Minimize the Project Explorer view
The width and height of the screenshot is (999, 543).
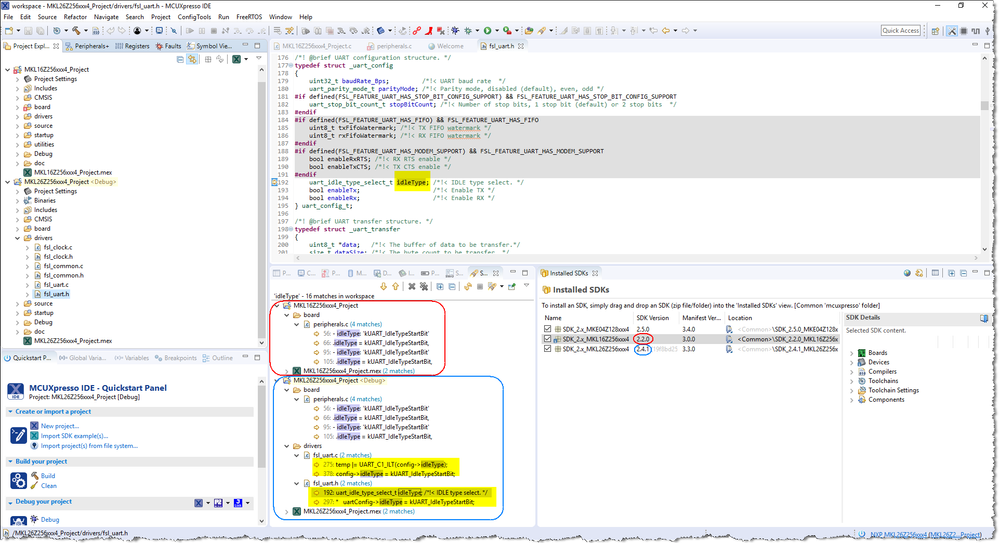(245, 46)
